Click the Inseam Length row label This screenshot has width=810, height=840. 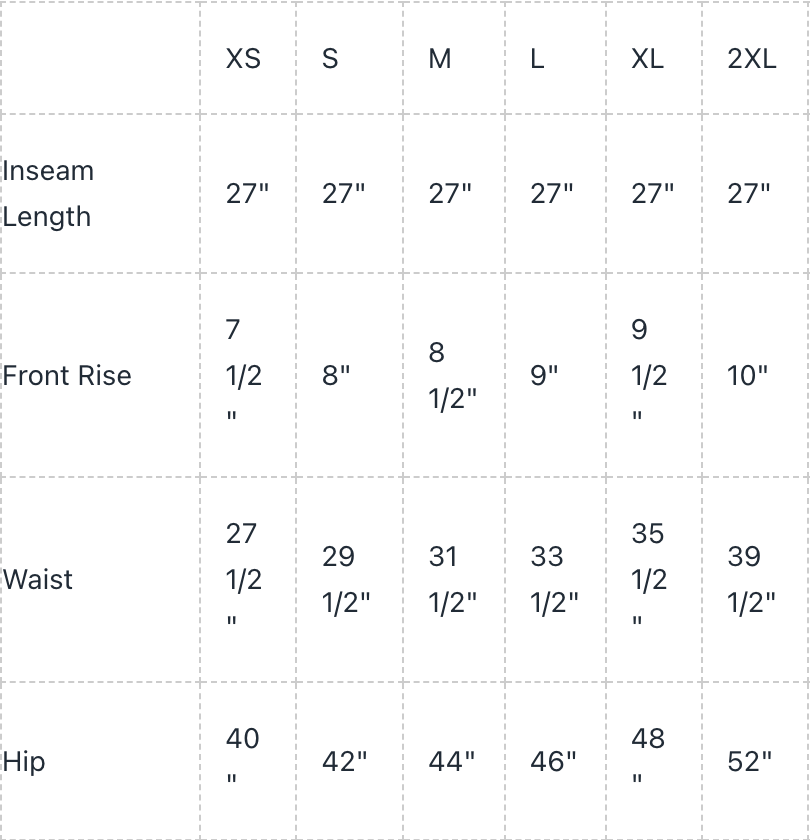tap(48, 193)
